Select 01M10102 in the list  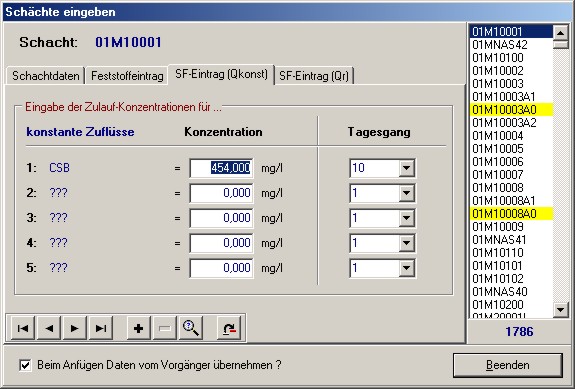[x=511, y=279]
